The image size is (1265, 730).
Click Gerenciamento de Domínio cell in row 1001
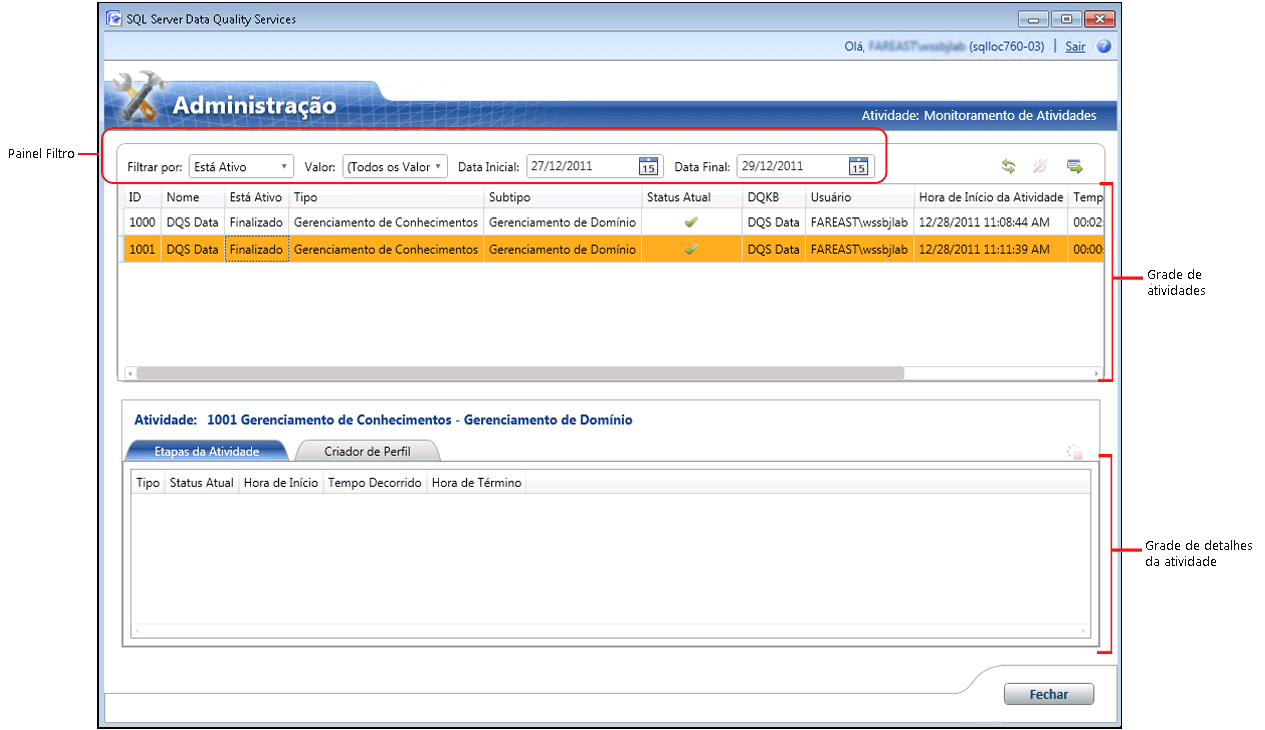563,249
